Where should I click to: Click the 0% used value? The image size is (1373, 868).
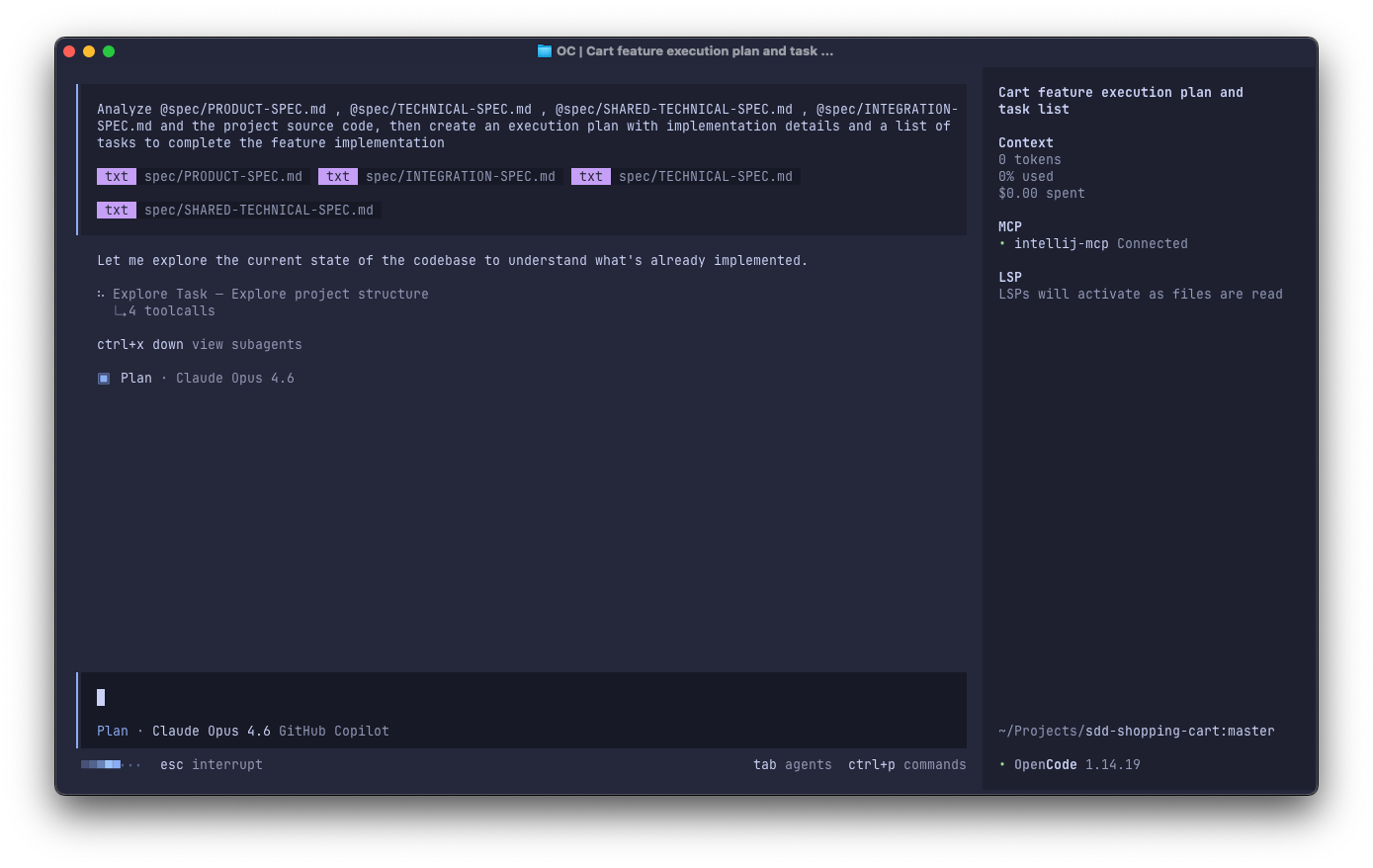click(x=1026, y=177)
